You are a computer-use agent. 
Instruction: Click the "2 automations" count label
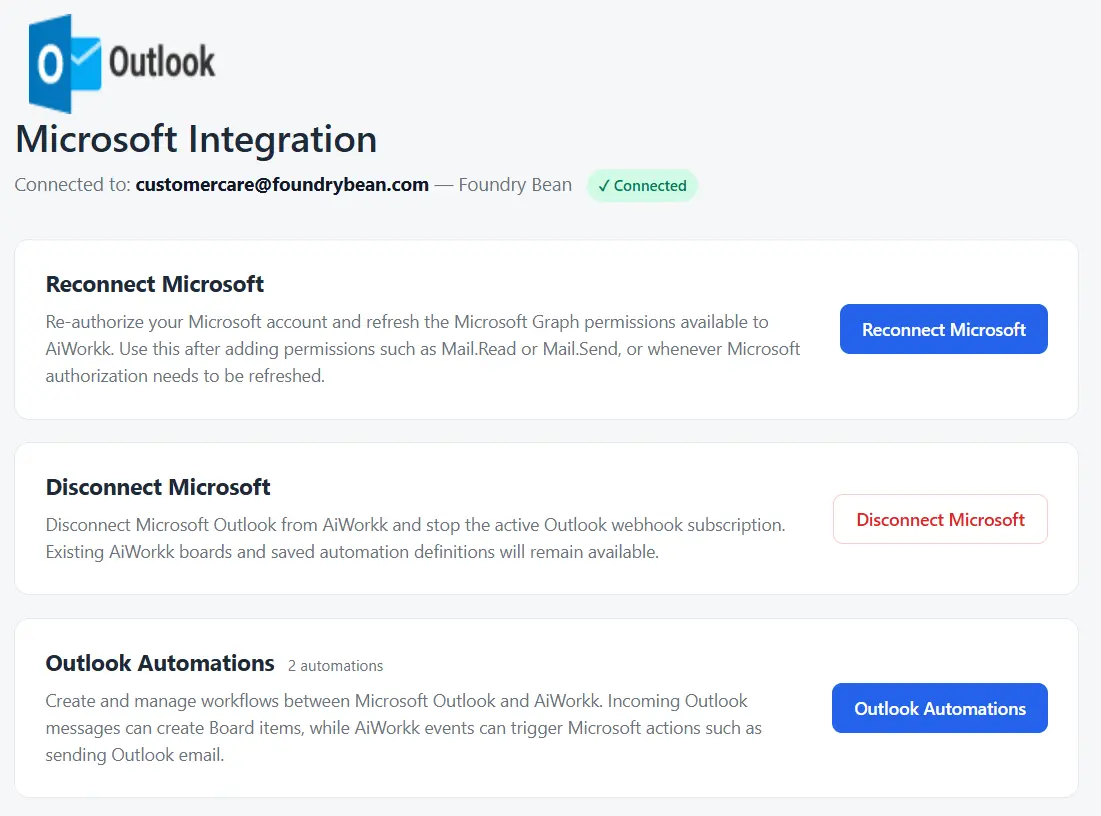pyautogui.click(x=336, y=666)
